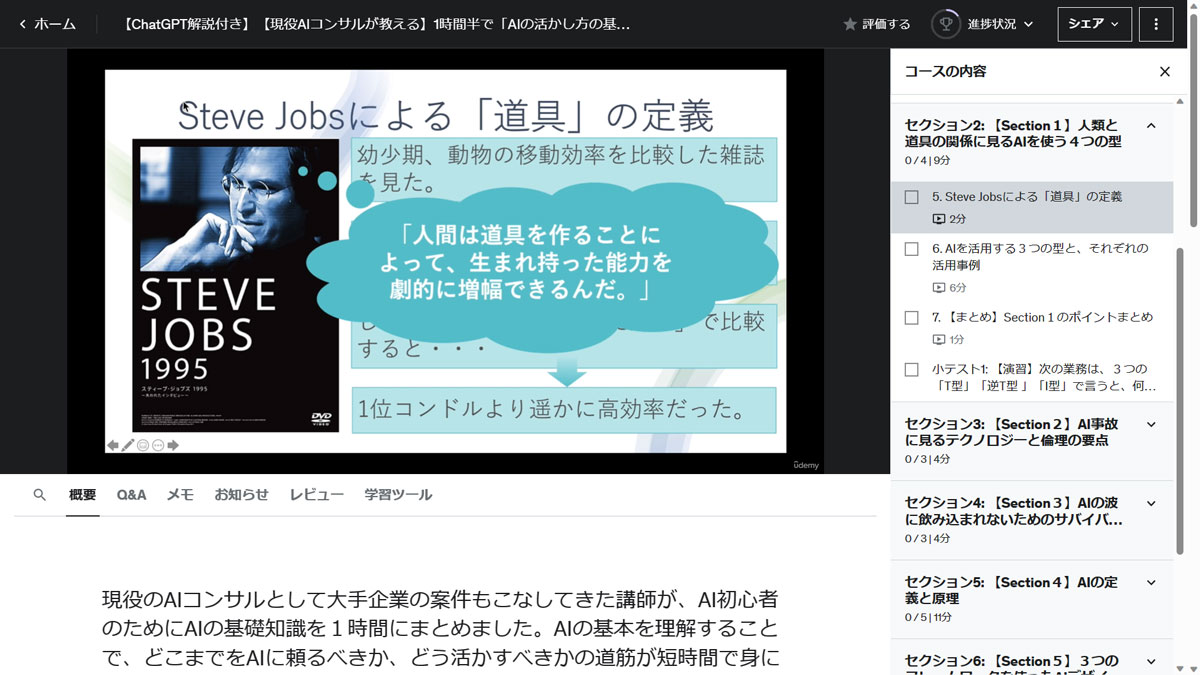This screenshot has height=675, width=1200.
Task: Mark lecture 5 Steve Jobs as complete
Action: [911, 196]
